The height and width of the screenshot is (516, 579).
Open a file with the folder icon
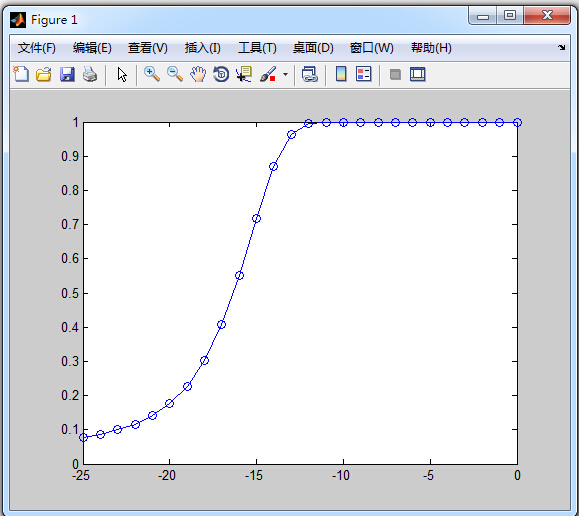coord(44,74)
